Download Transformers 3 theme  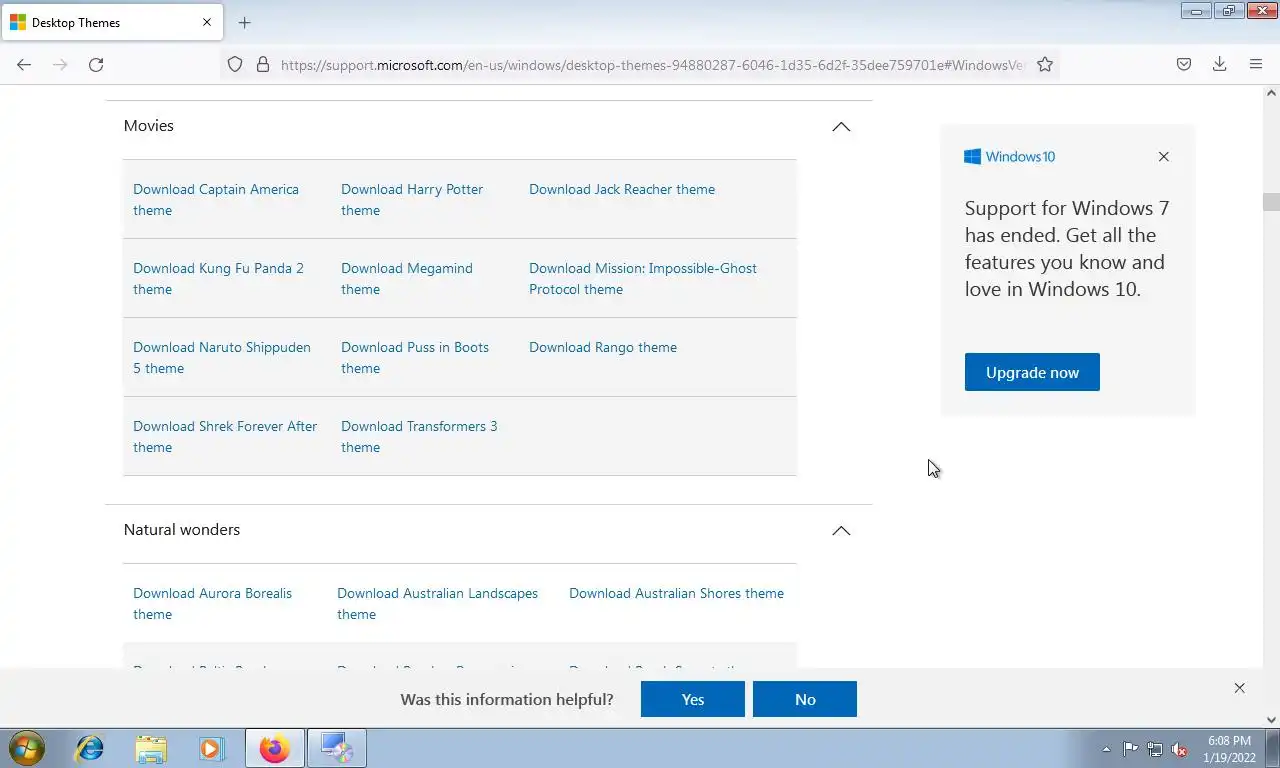[x=419, y=436]
